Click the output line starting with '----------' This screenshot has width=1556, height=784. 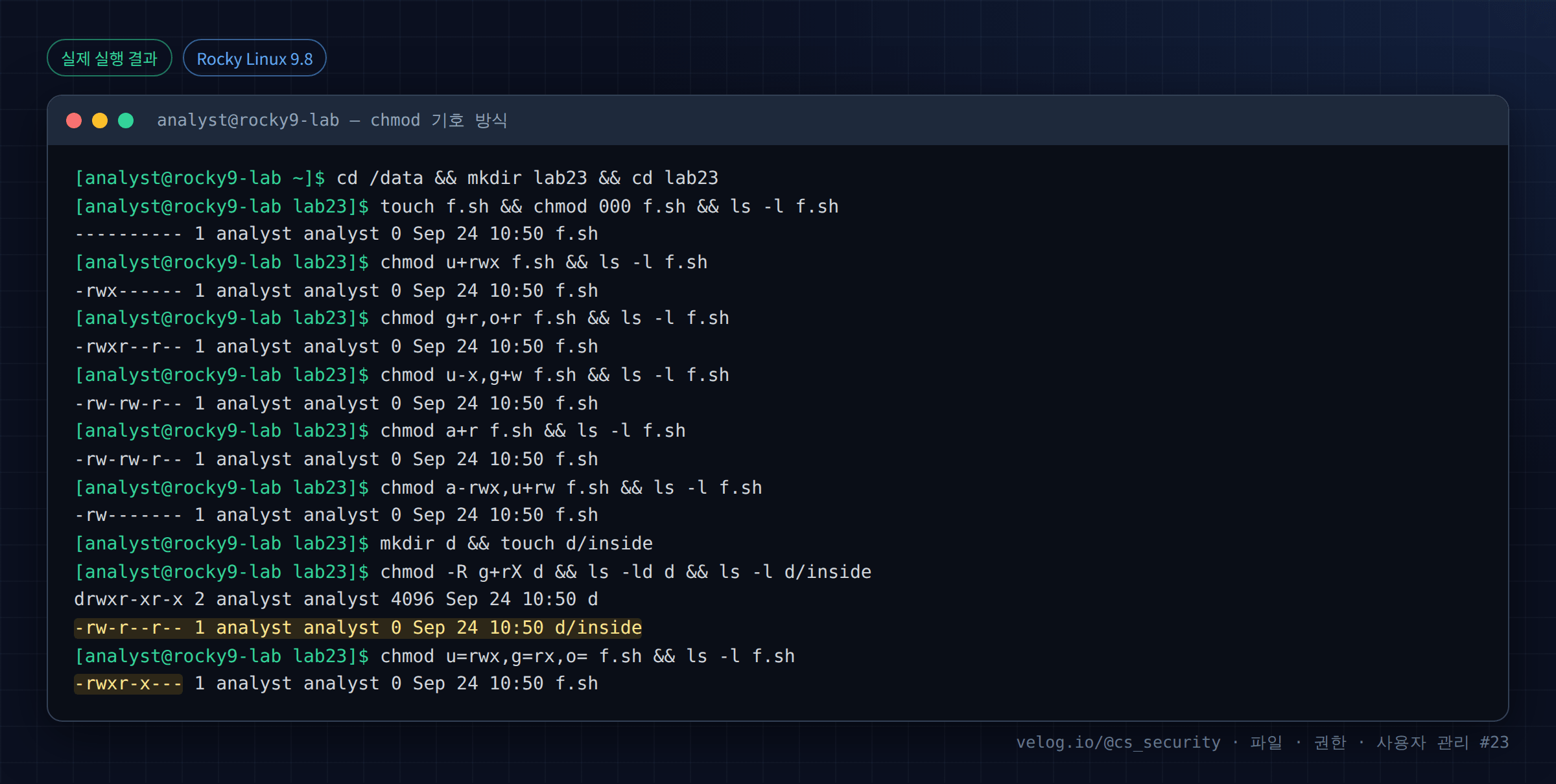tap(336, 234)
